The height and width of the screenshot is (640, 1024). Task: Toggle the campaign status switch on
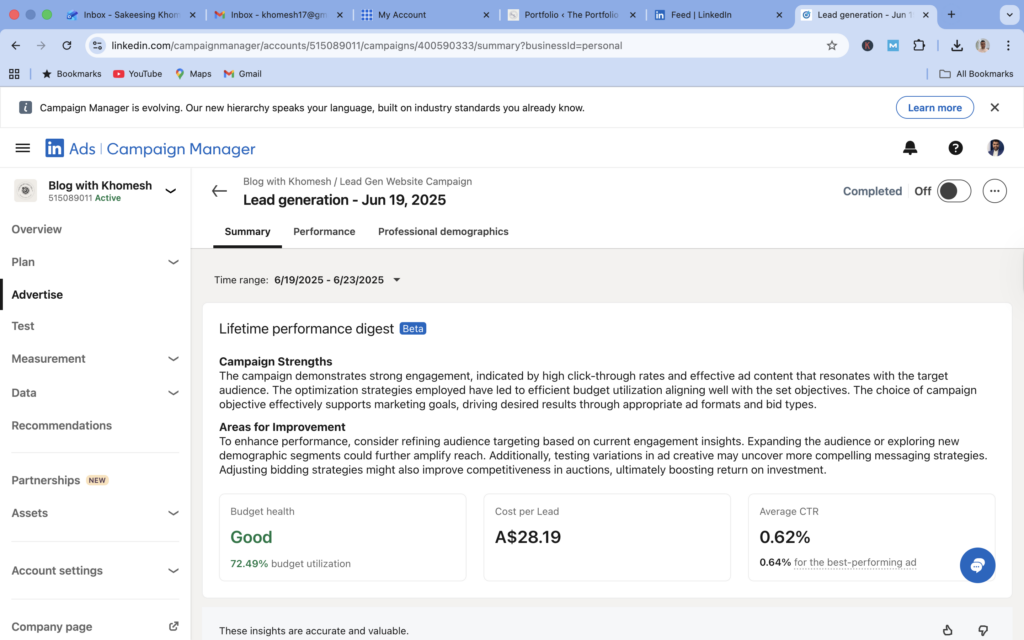(x=953, y=191)
